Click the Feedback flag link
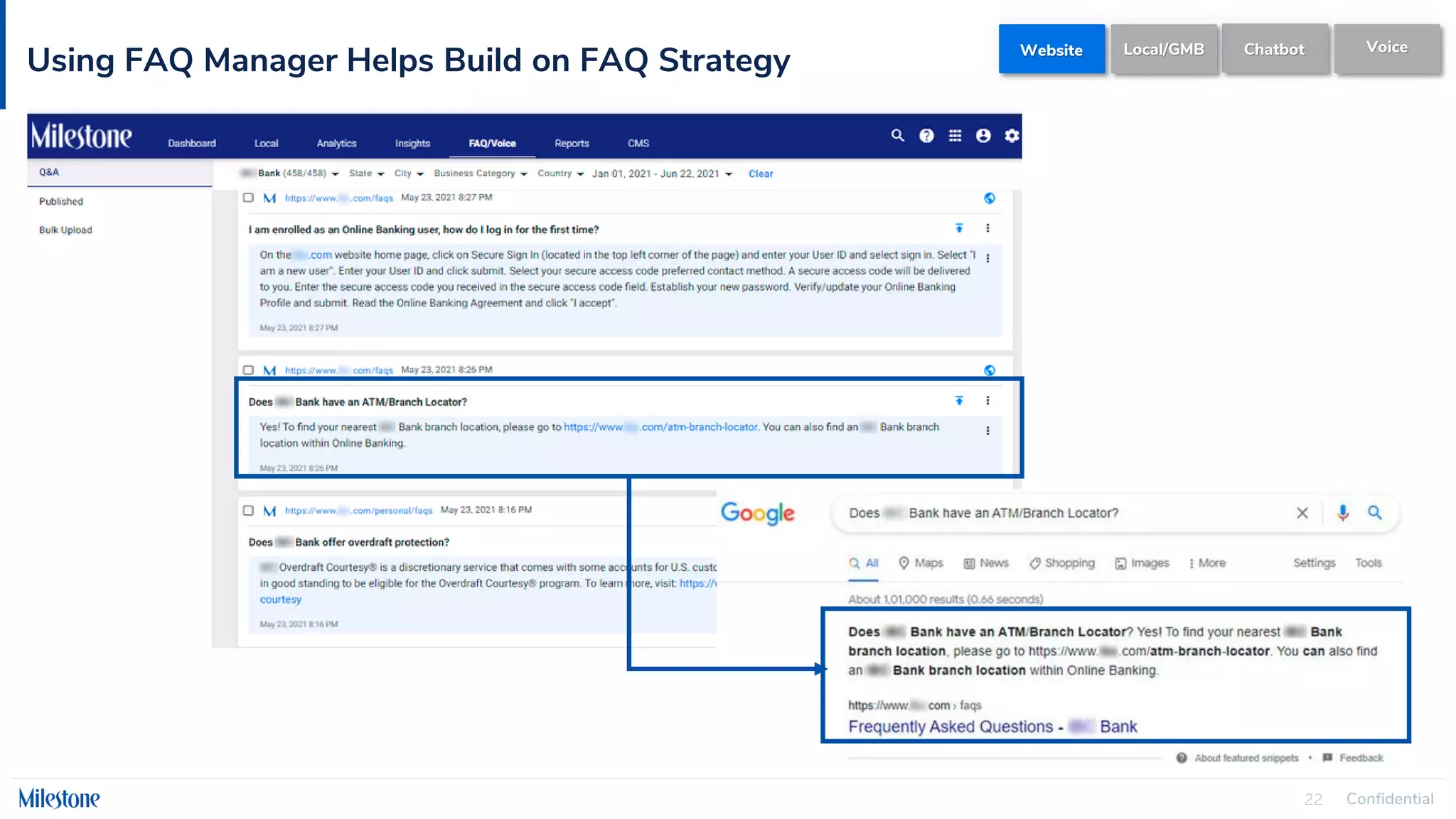 [1353, 758]
